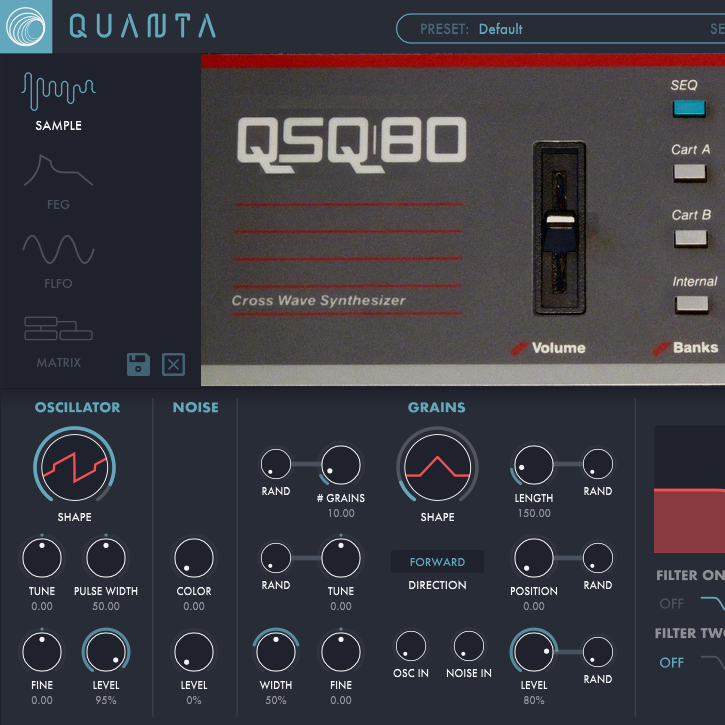
Task: Click the pulse width value 50.00
Action: pyautogui.click(x=106, y=606)
